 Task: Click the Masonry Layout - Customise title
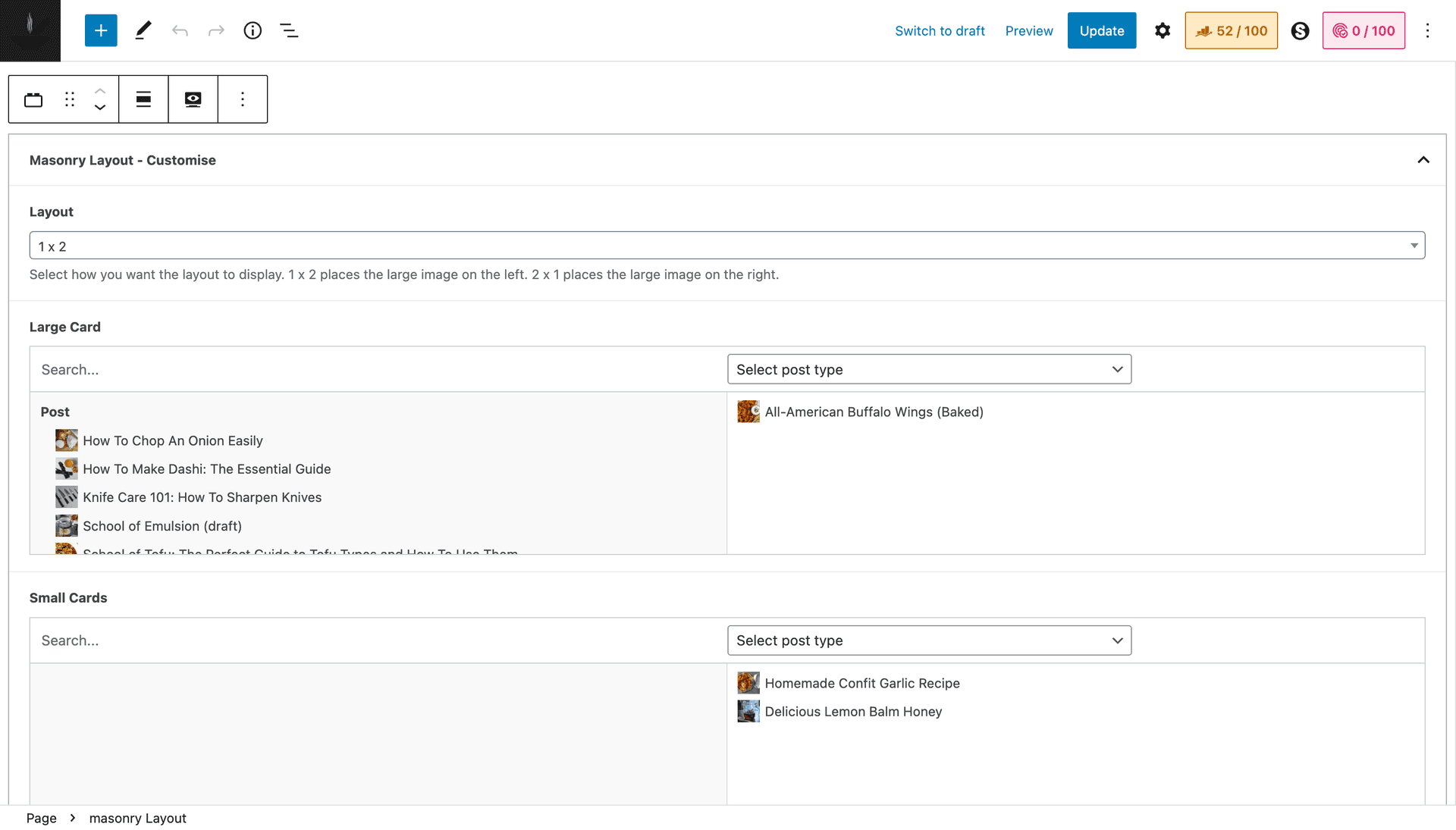123,160
